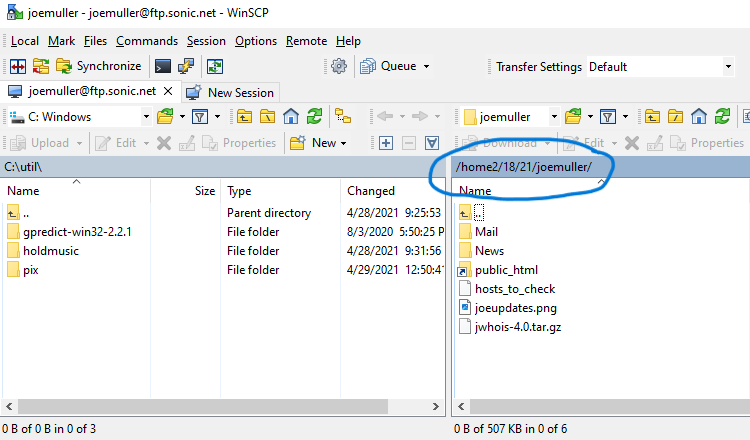The height and width of the screenshot is (440, 750).
Task: Go to remote home directory icon
Action: coord(698,116)
